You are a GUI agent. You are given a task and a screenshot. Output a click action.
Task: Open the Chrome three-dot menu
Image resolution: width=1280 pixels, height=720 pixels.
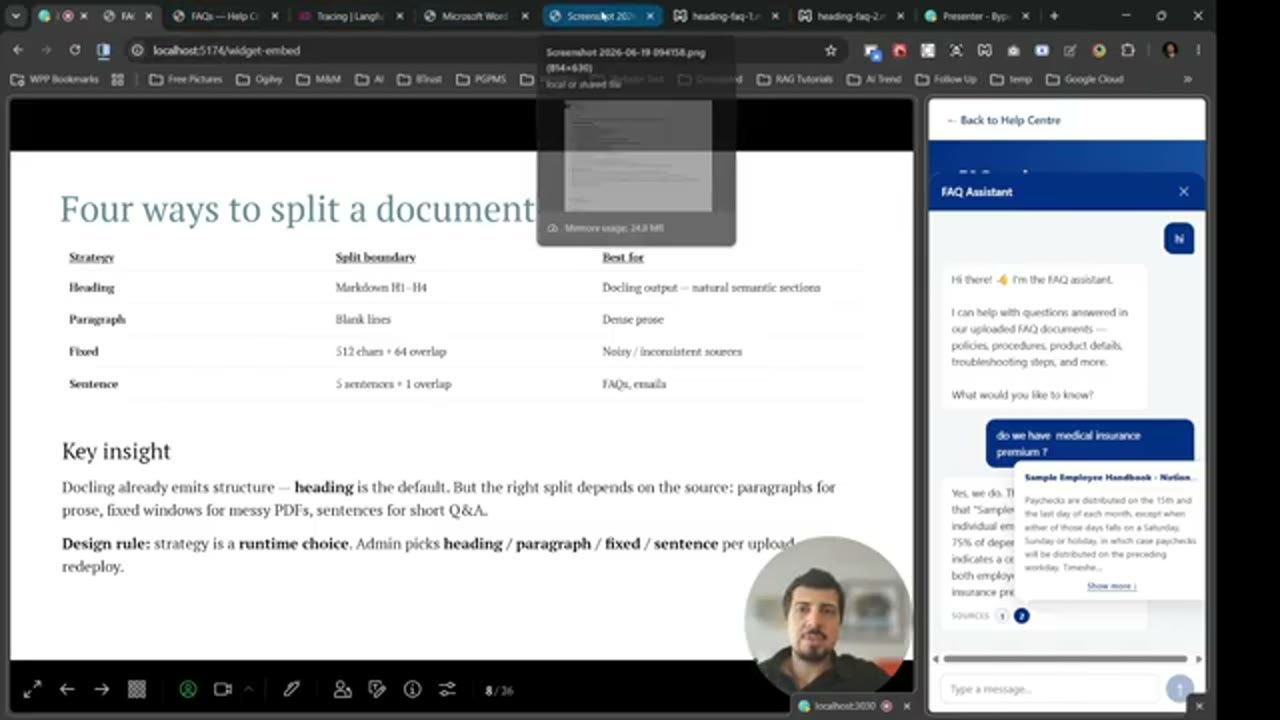[1198, 50]
